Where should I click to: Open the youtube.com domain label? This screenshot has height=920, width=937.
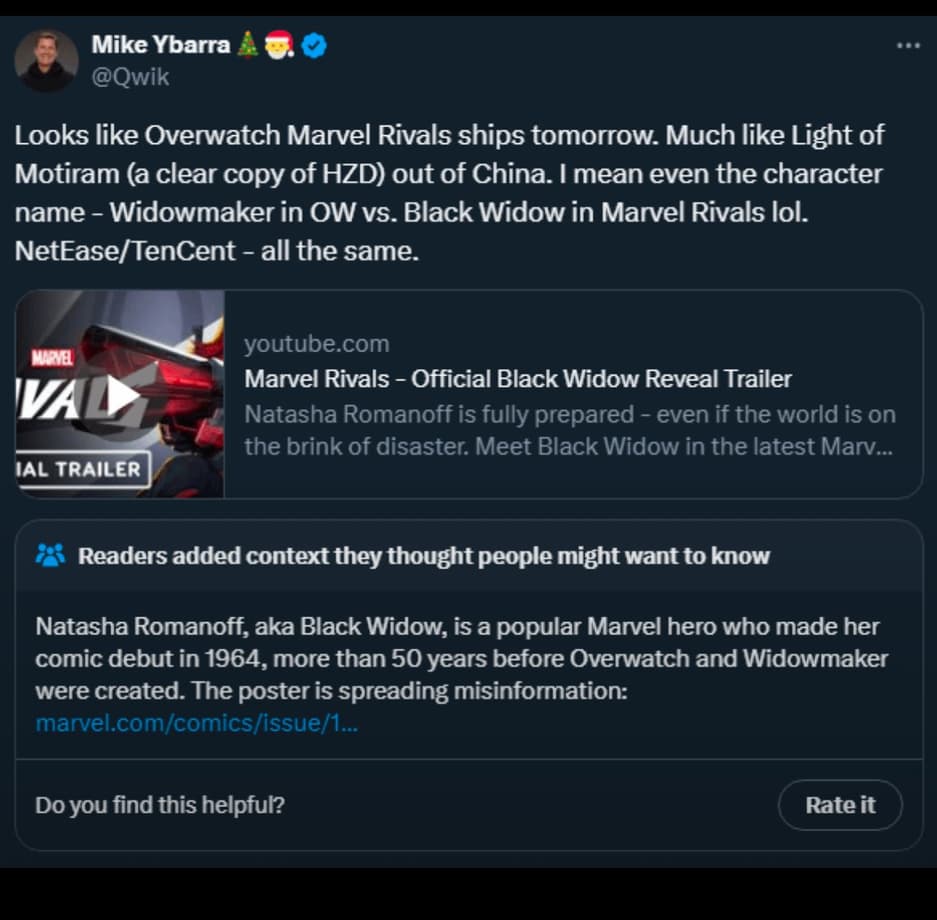pyautogui.click(x=316, y=344)
